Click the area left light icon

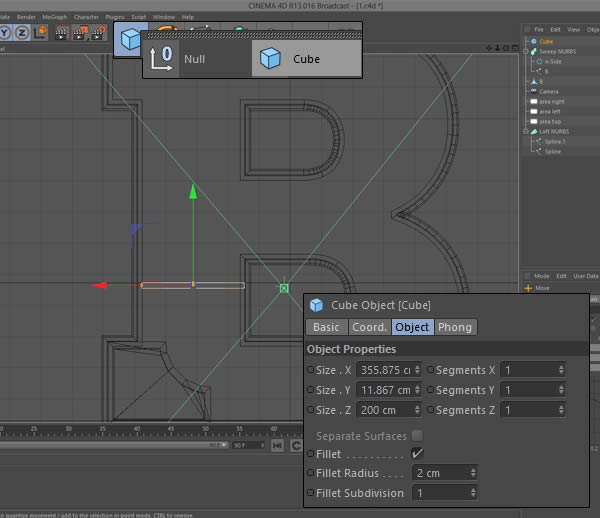(534, 111)
